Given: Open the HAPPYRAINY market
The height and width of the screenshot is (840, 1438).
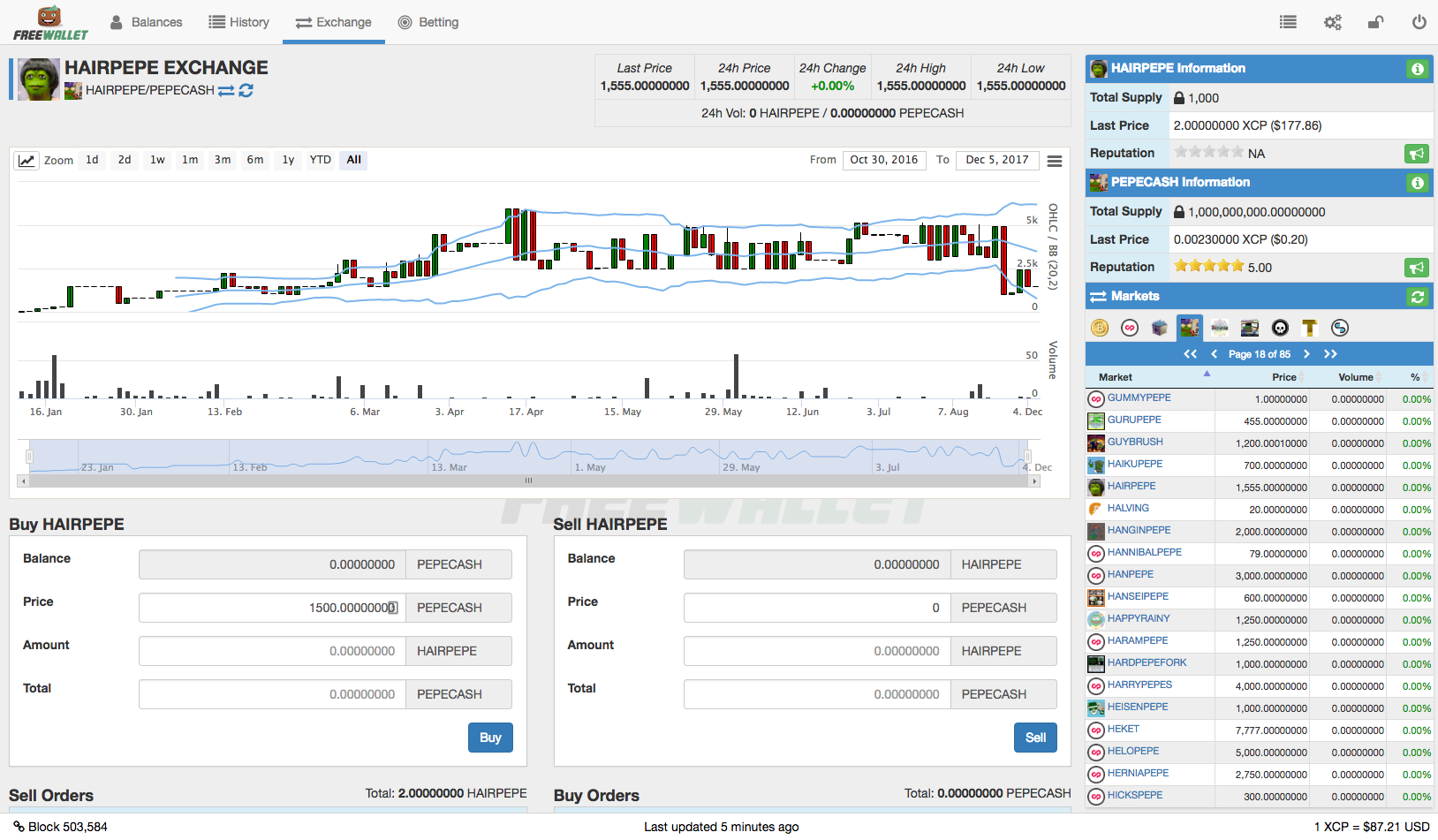Looking at the screenshot, I should click(1139, 618).
